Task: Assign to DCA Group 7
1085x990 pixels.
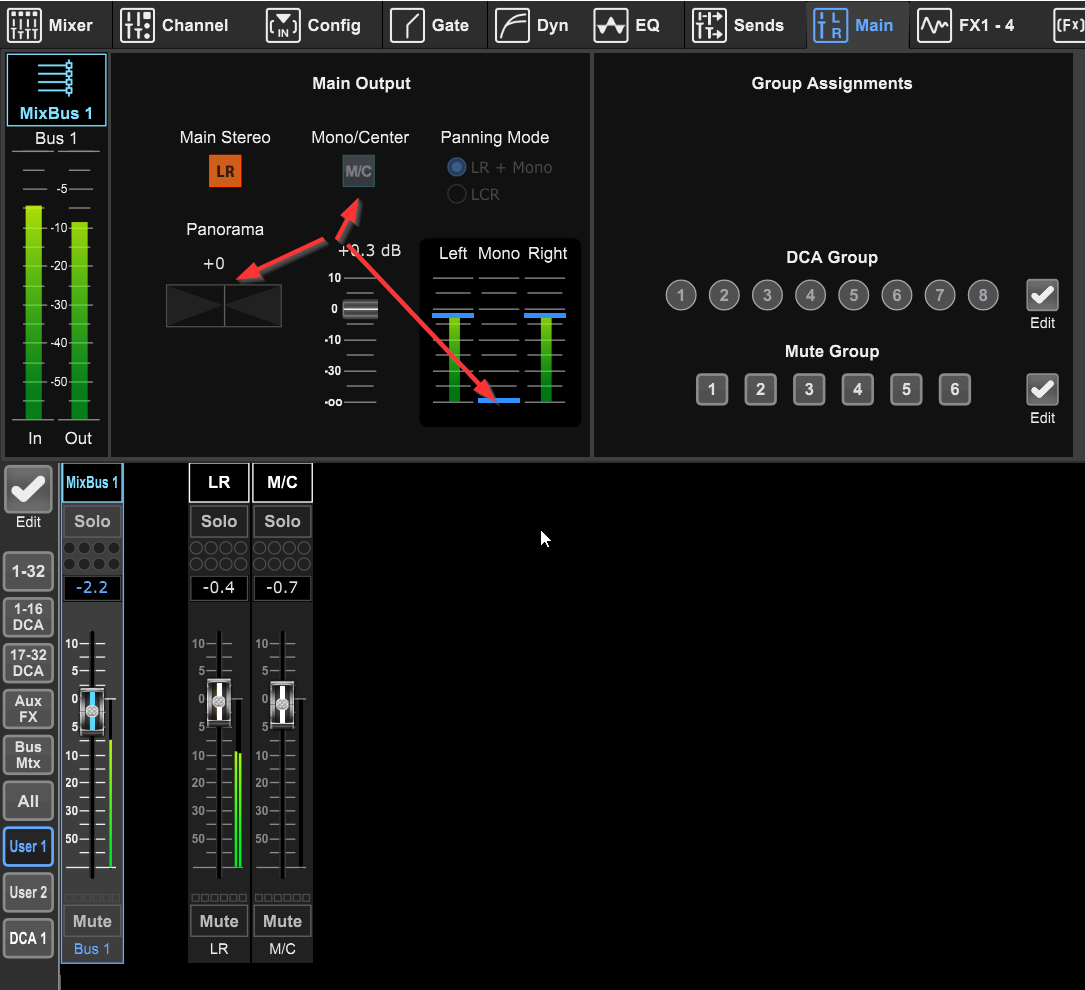Action: coord(940,295)
